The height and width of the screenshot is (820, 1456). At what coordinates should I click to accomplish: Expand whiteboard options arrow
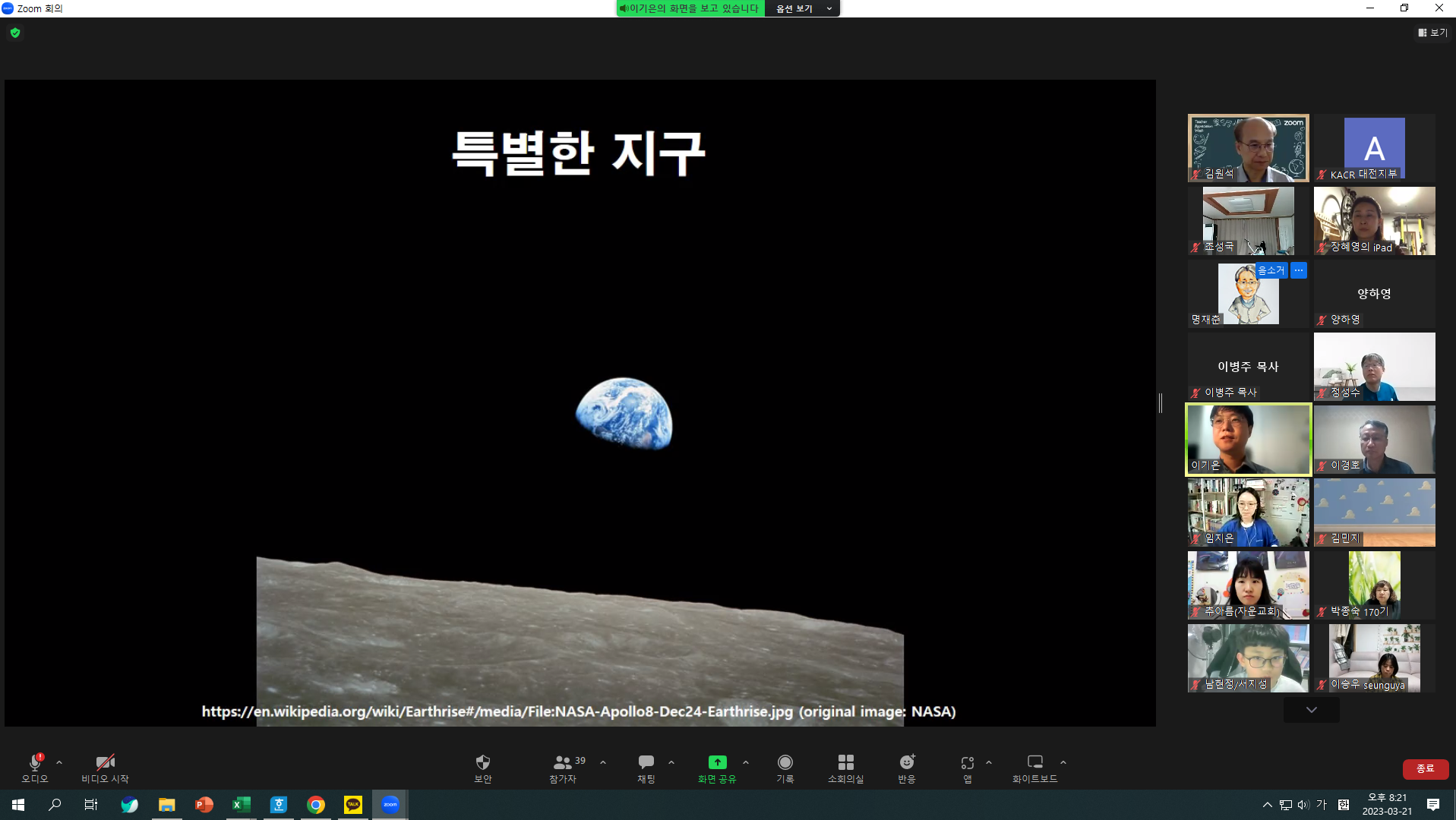(x=1063, y=762)
